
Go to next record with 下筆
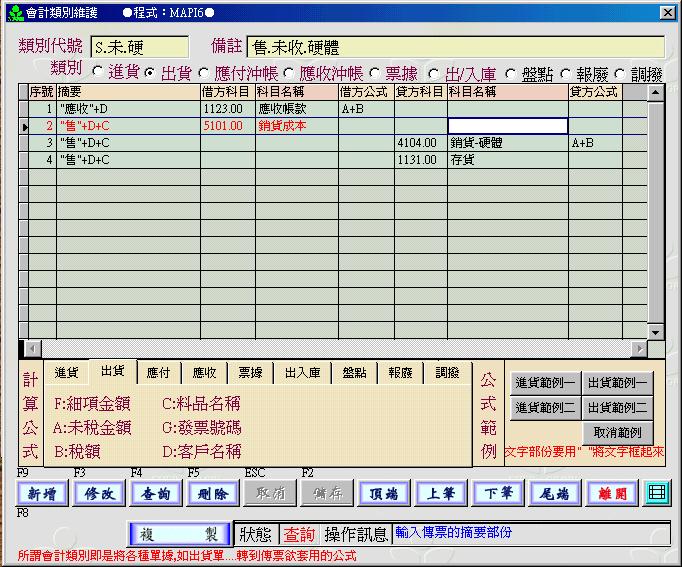[499, 493]
